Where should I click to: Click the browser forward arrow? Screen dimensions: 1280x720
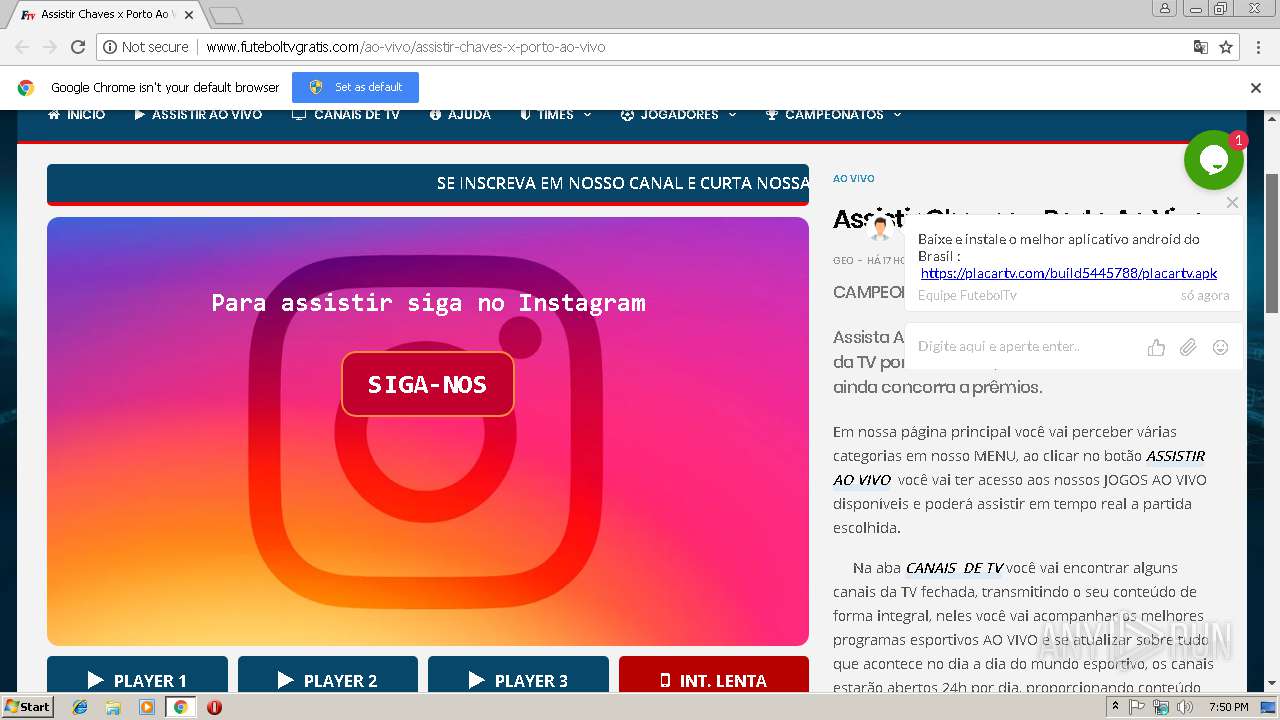click(50, 47)
